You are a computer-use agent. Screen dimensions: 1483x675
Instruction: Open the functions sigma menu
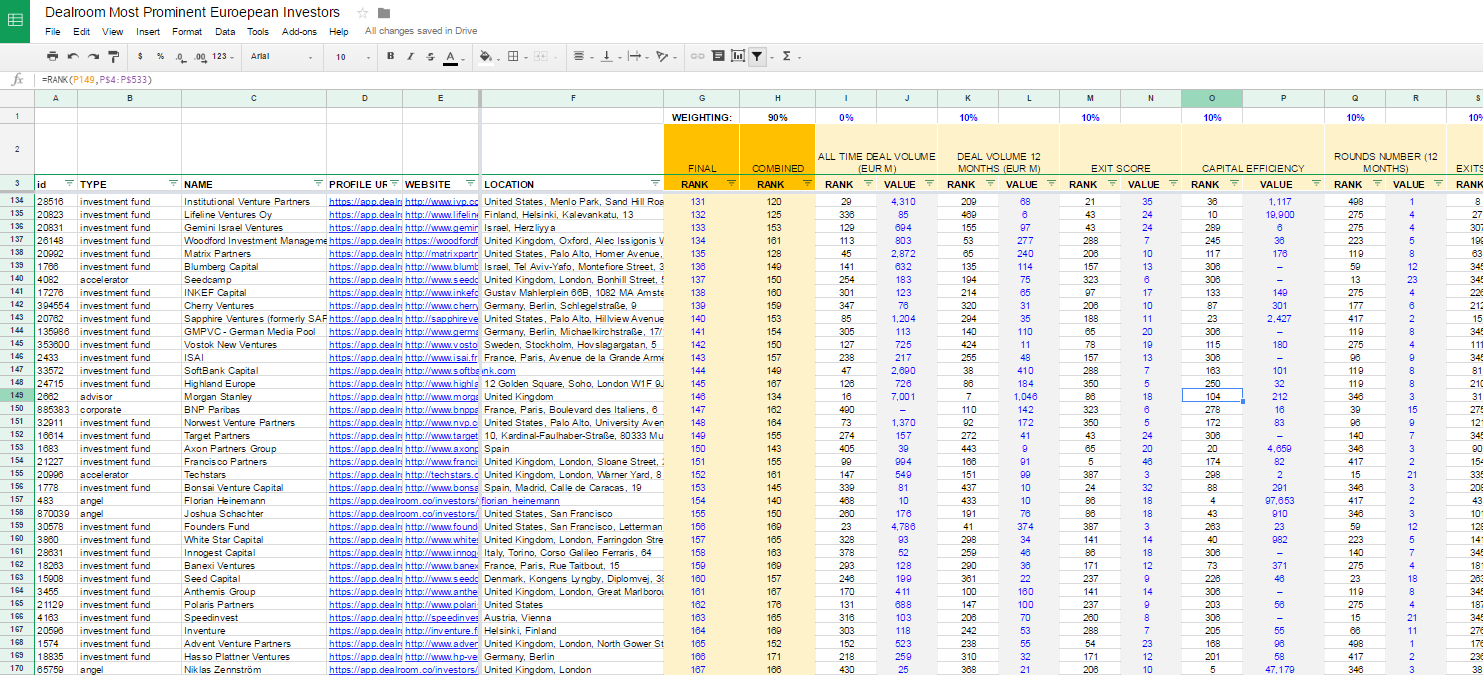click(790, 57)
